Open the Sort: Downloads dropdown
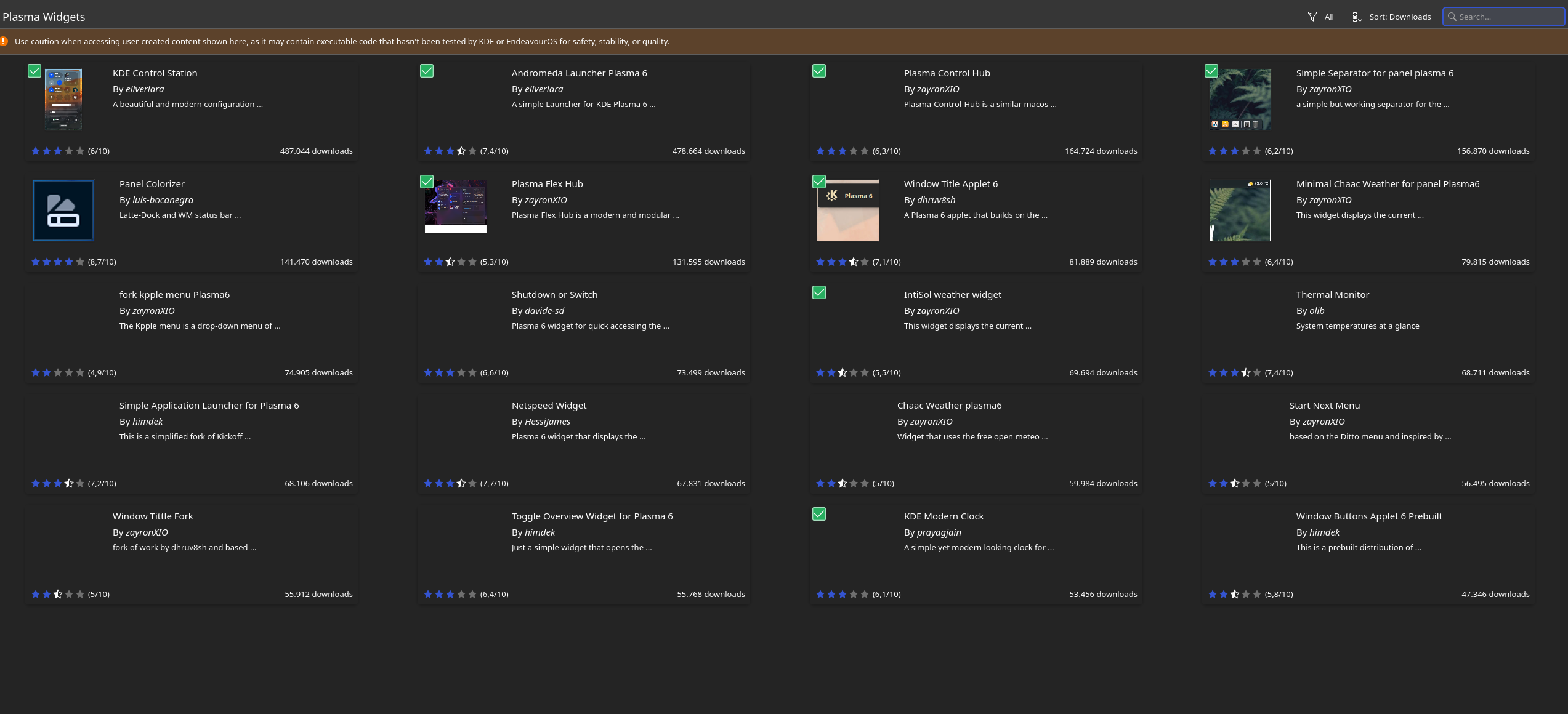Image resolution: width=1568 pixels, height=714 pixels. click(x=1399, y=17)
